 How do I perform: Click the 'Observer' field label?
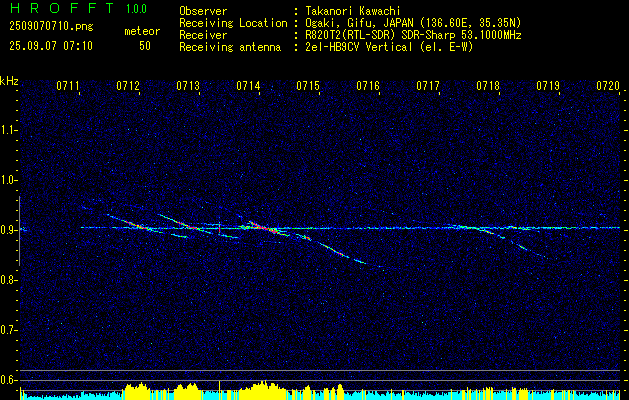[203, 11]
